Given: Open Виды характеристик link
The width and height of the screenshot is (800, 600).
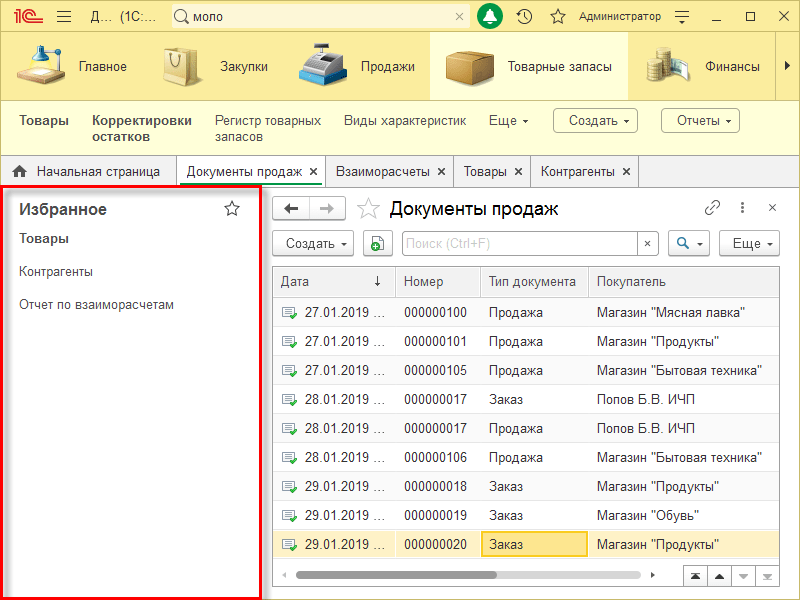Looking at the screenshot, I should coord(405,121).
